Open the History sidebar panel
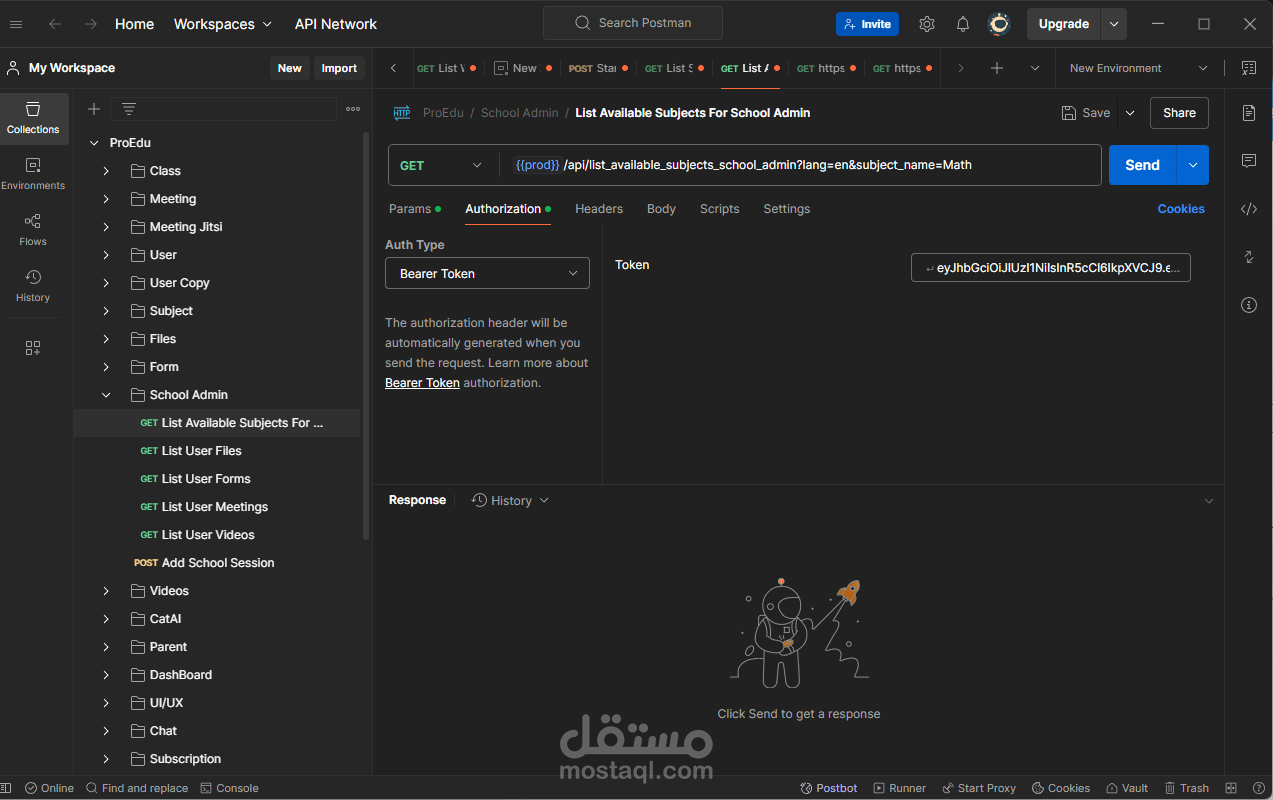Viewport: 1273px width, 800px height. click(33, 286)
